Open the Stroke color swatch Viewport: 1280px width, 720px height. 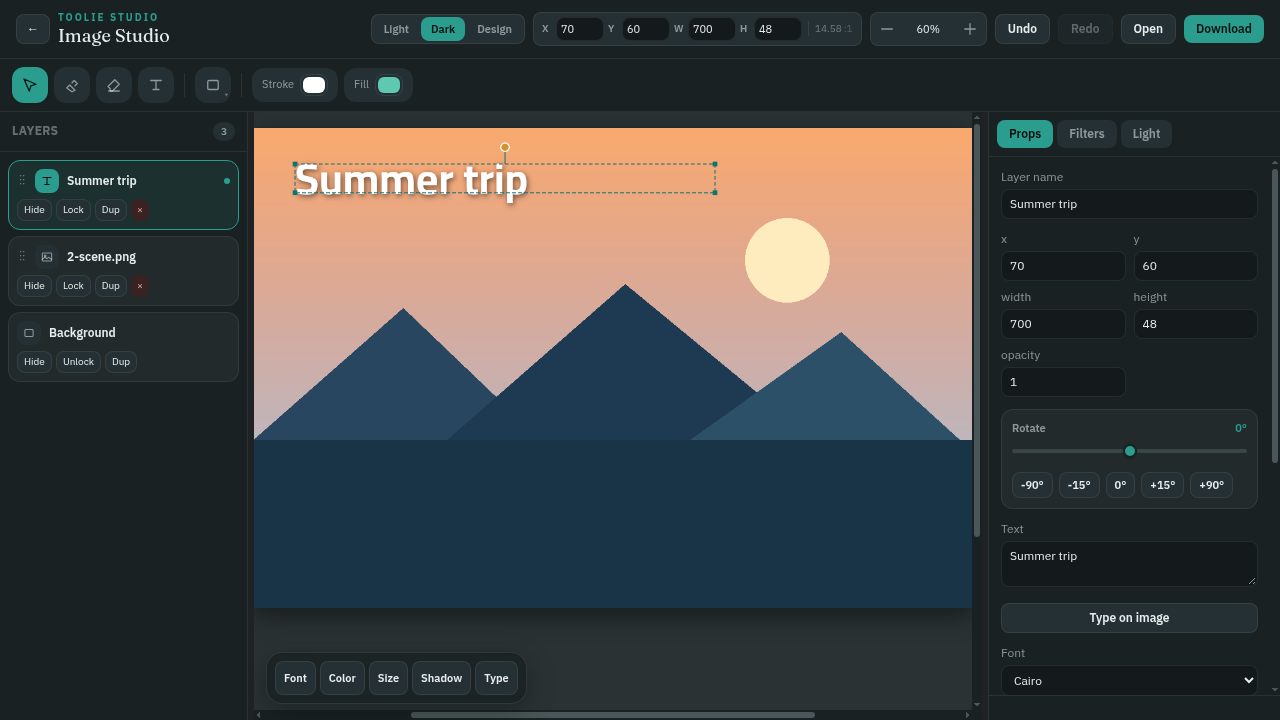pyautogui.click(x=314, y=85)
